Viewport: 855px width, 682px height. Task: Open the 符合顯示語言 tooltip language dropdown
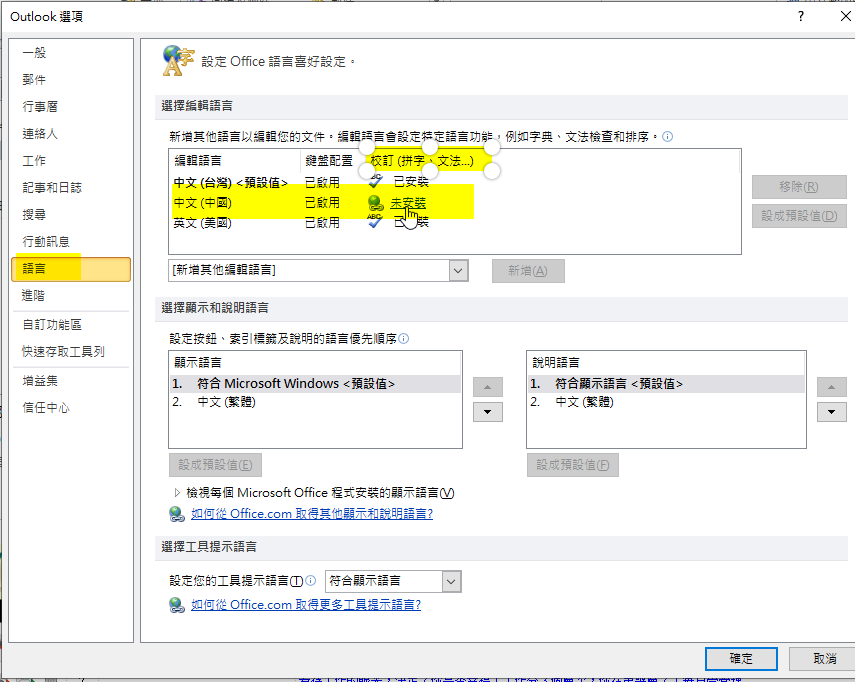point(451,582)
